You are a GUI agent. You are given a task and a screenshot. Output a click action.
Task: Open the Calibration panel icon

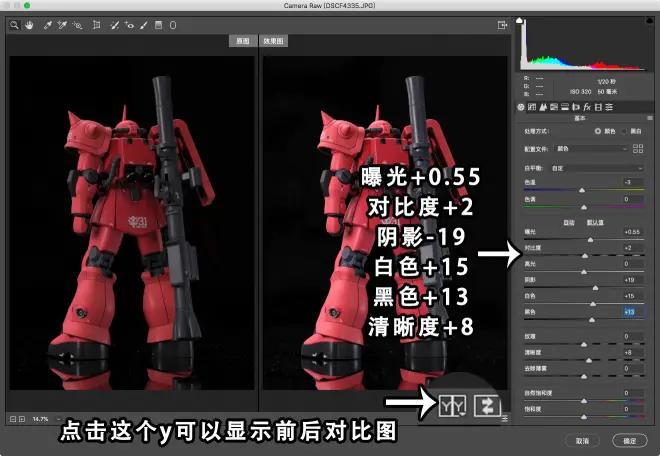point(598,107)
